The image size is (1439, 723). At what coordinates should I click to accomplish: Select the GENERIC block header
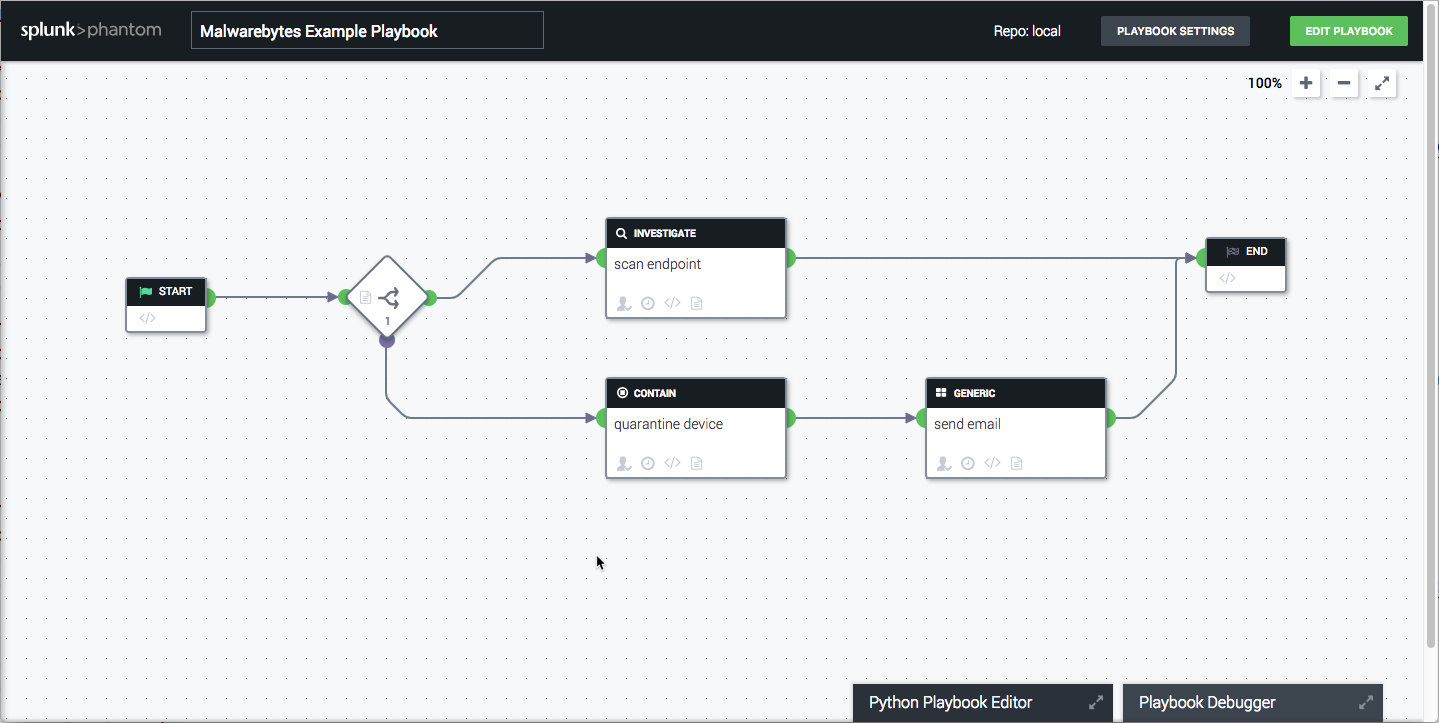(x=1016, y=393)
